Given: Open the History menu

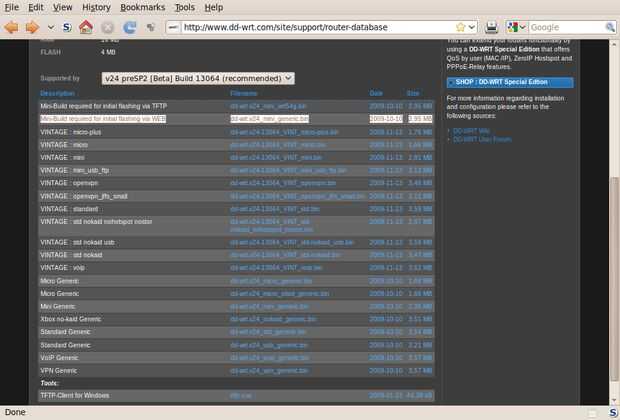Looking at the screenshot, I should [x=96, y=8].
